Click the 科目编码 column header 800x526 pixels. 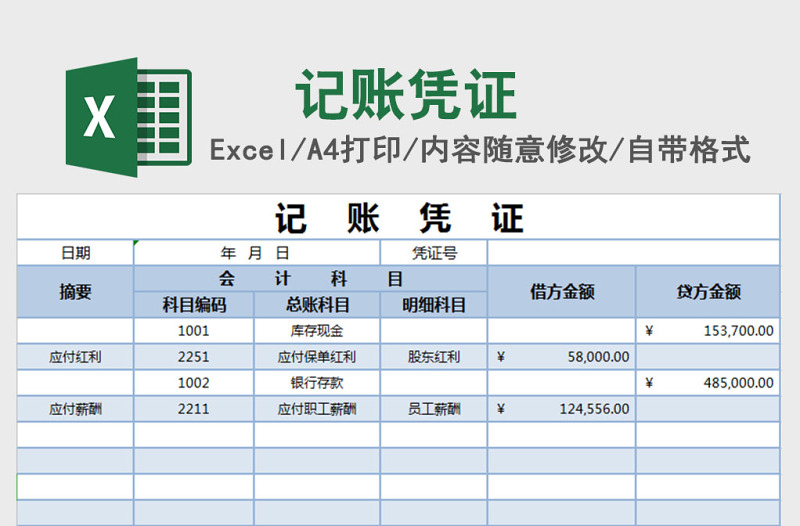pyautogui.click(x=194, y=304)
